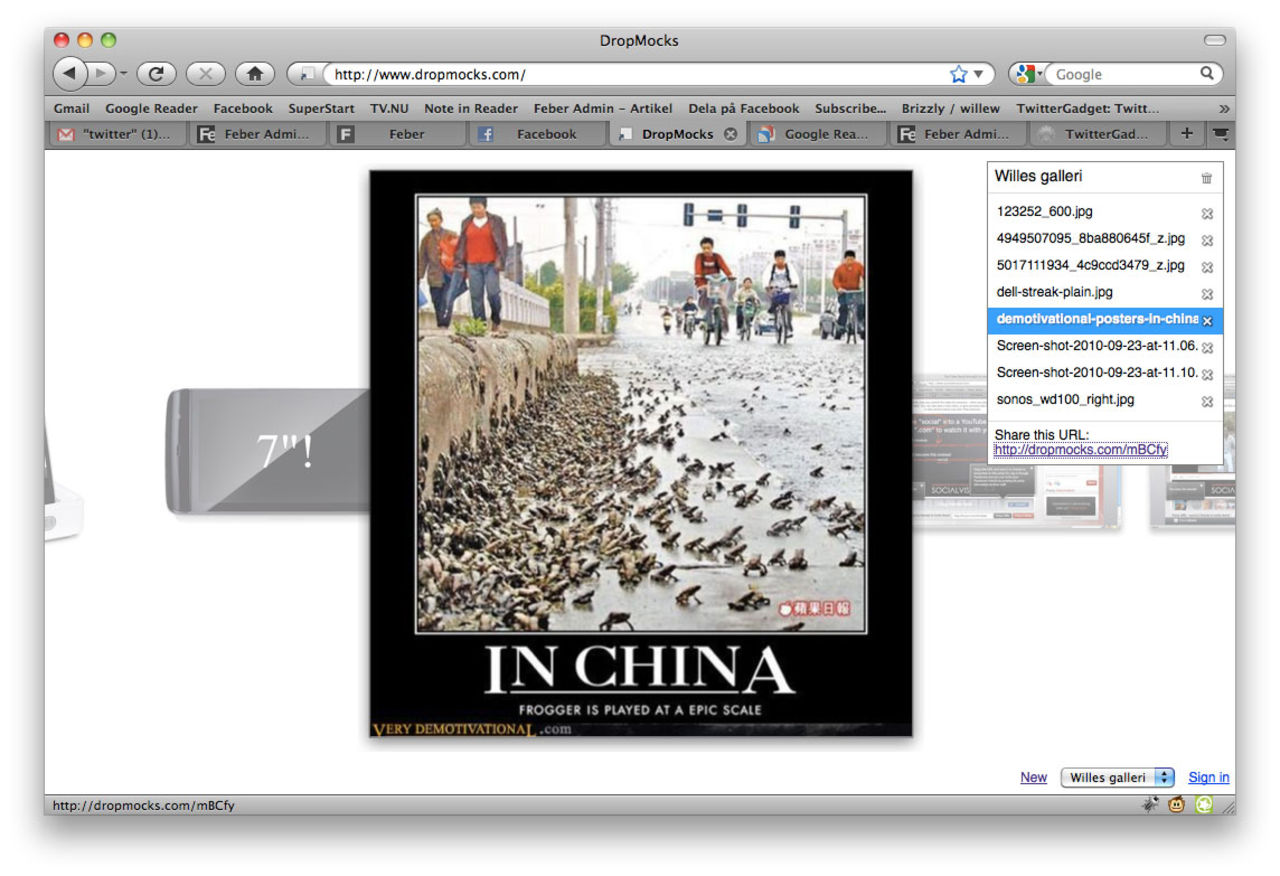Click the 7" Dell Streak thumbnail image
This screenshot has height=876, width=1280.
(x=268, y=451)
